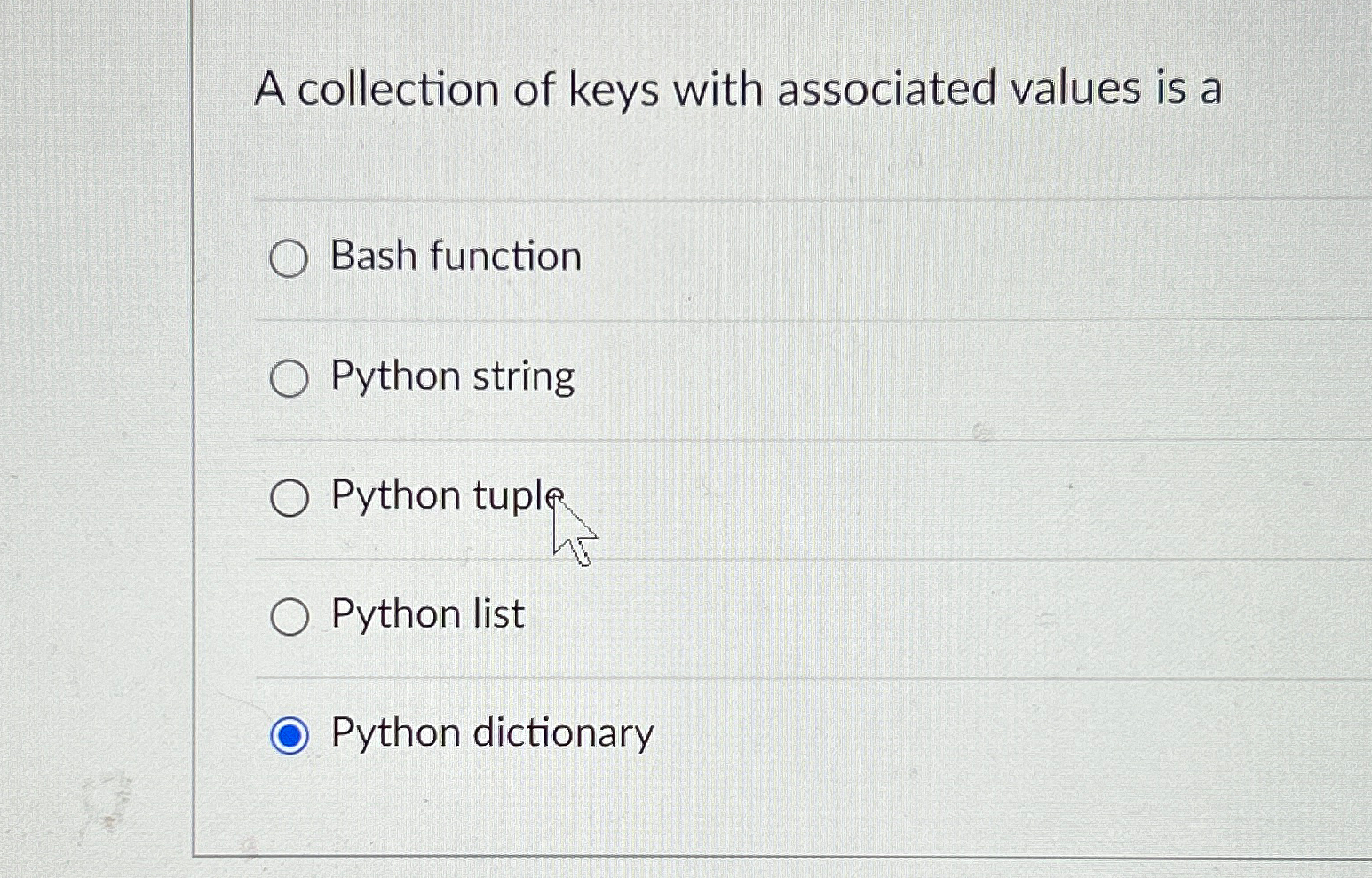Viewport: 1372px width, 878px height.
Task: Click the Python string answer label
Action: point(451,376)
